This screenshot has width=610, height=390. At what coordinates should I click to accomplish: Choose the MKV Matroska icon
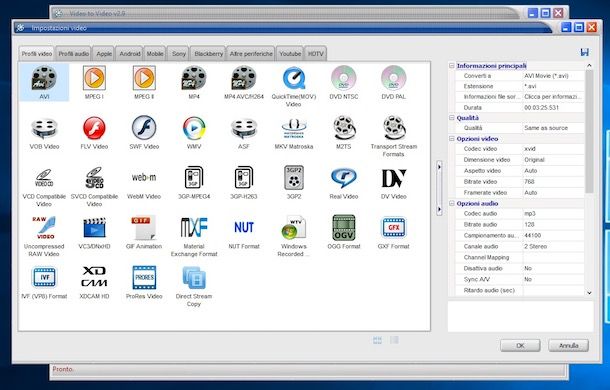coord(294,129)
